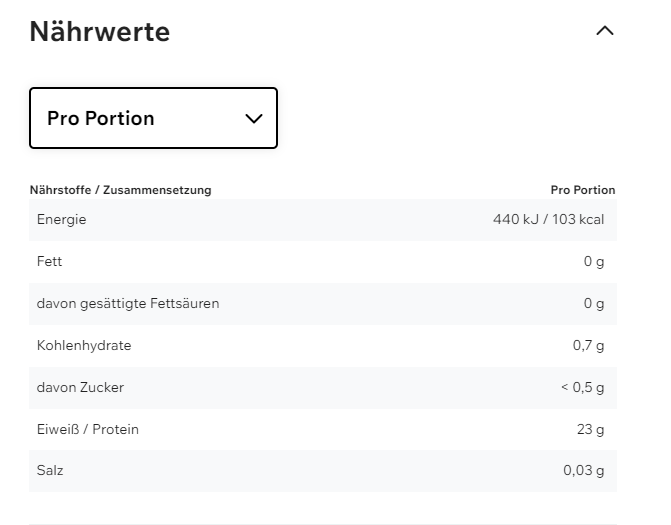Screen dimensions: 671x525
Task: Select the Eiweiß / Protein row label
Action: pos(87,429)
